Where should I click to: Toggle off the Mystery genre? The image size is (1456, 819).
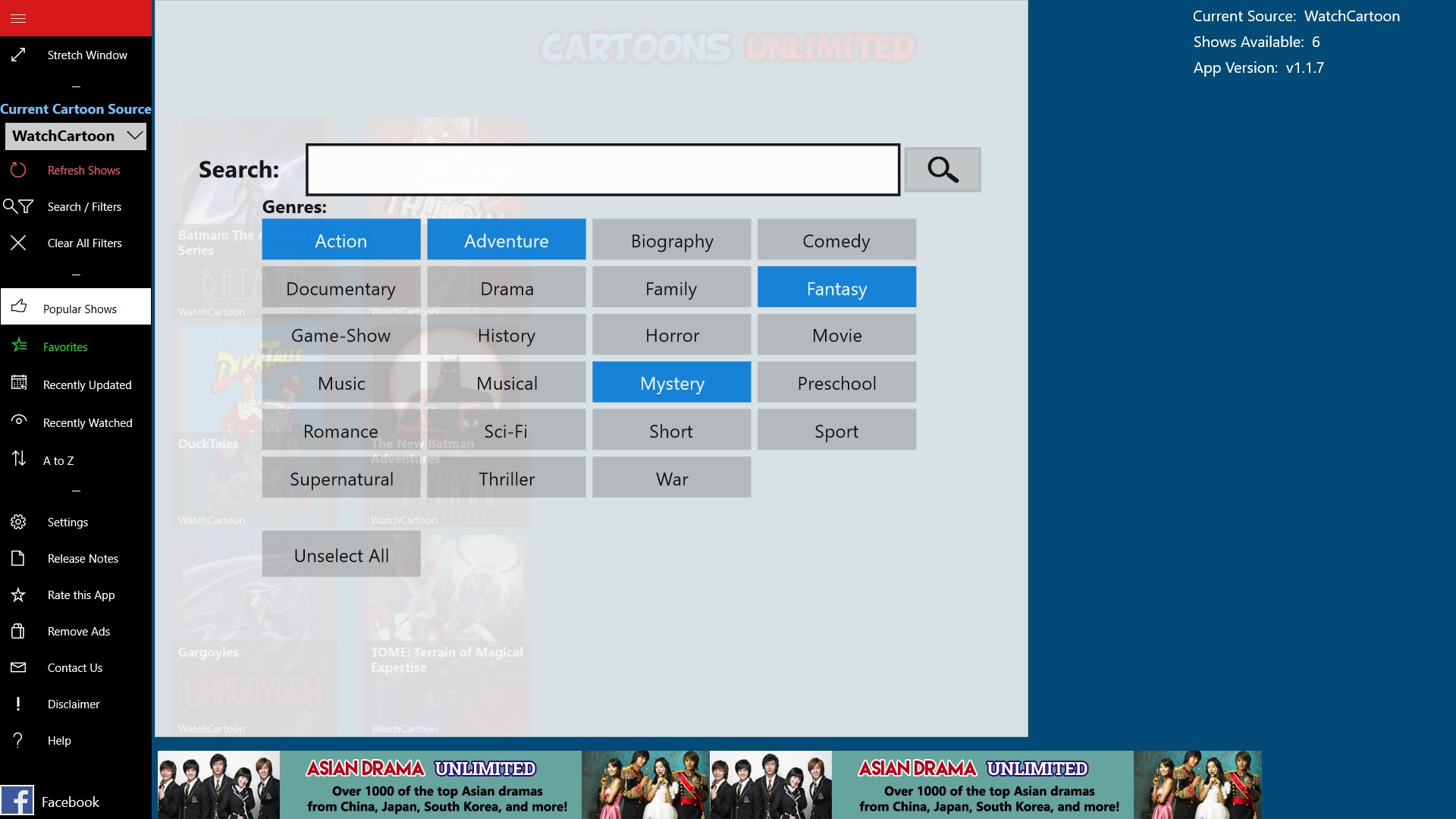[671, 383]
